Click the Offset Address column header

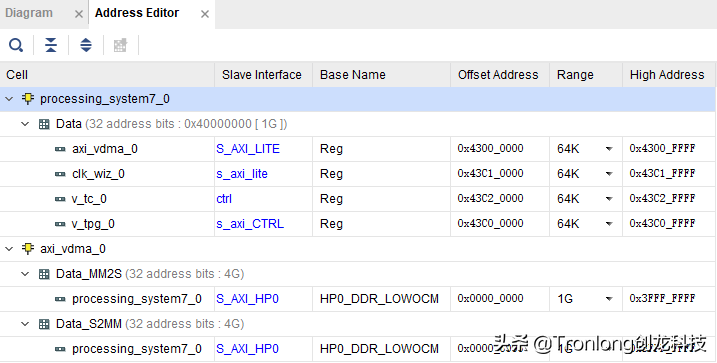500,75
